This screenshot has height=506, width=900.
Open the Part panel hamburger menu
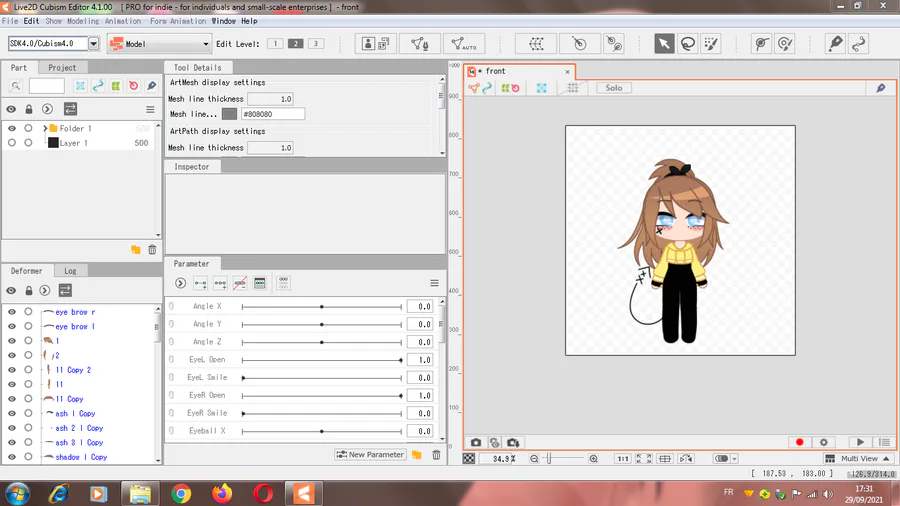pos(150,109)
